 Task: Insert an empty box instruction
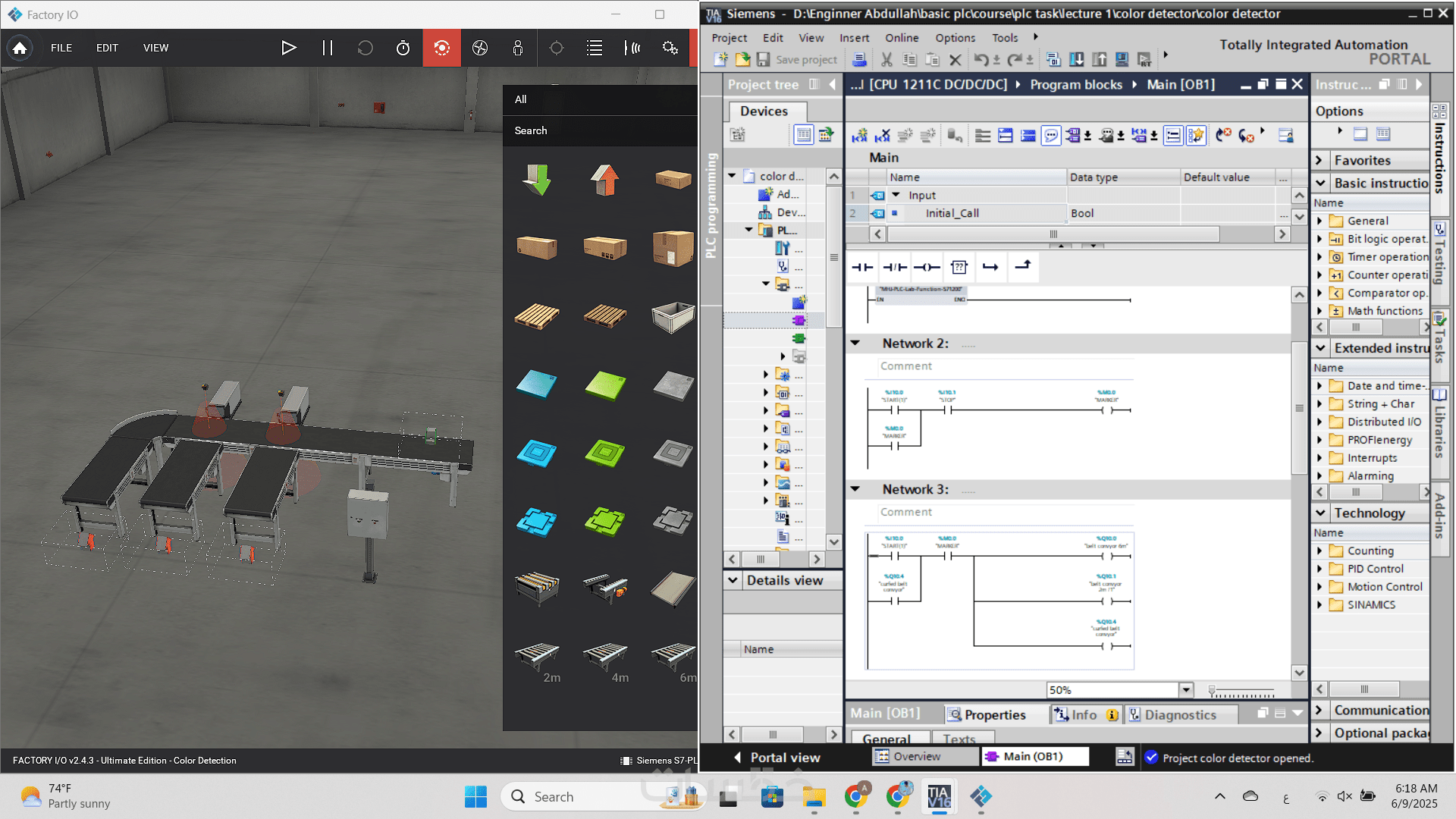tap(959, 267)
